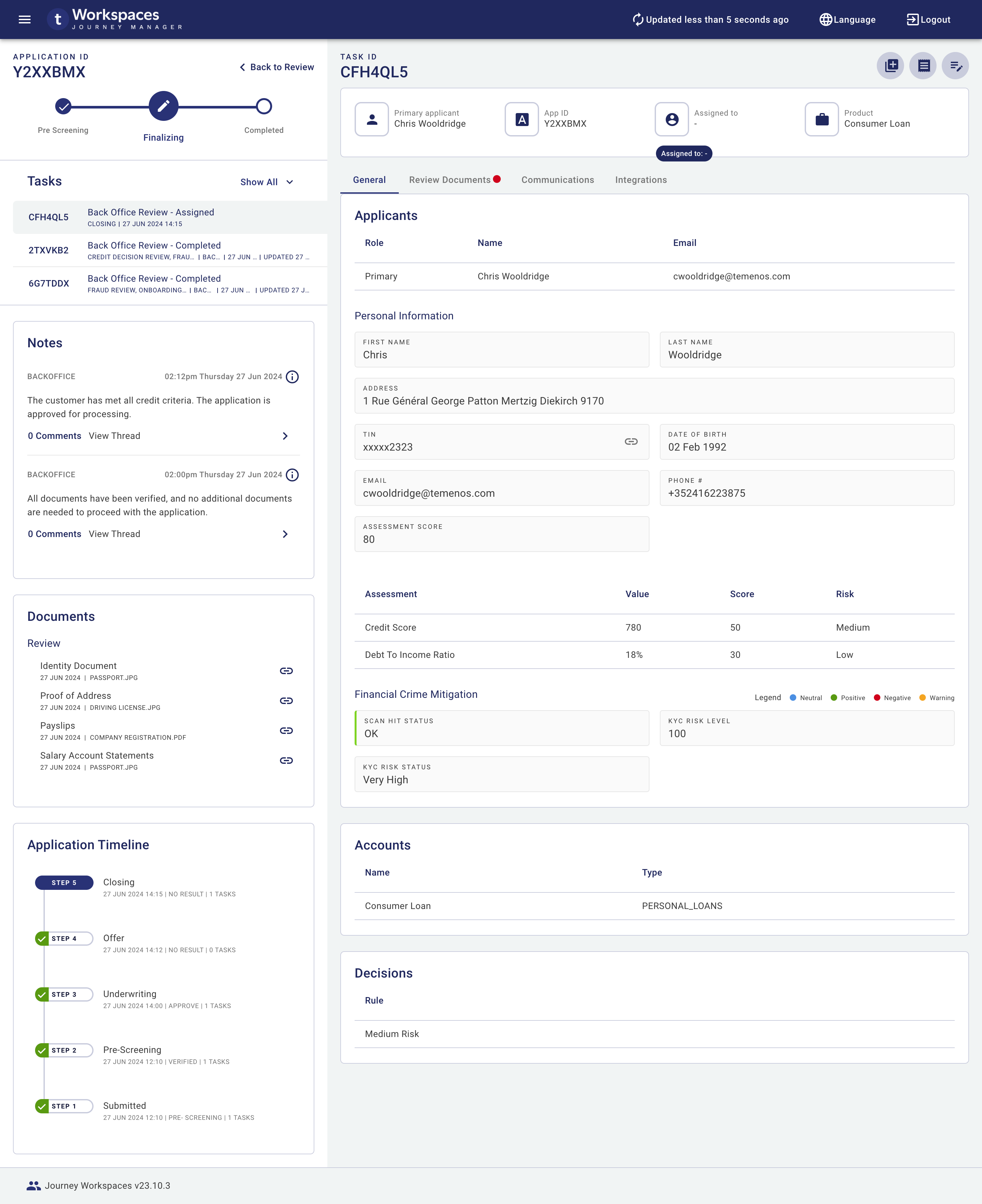The image size is (982, 1204).
Task: Click the edit-note pencil icon button
Action: 955,66
